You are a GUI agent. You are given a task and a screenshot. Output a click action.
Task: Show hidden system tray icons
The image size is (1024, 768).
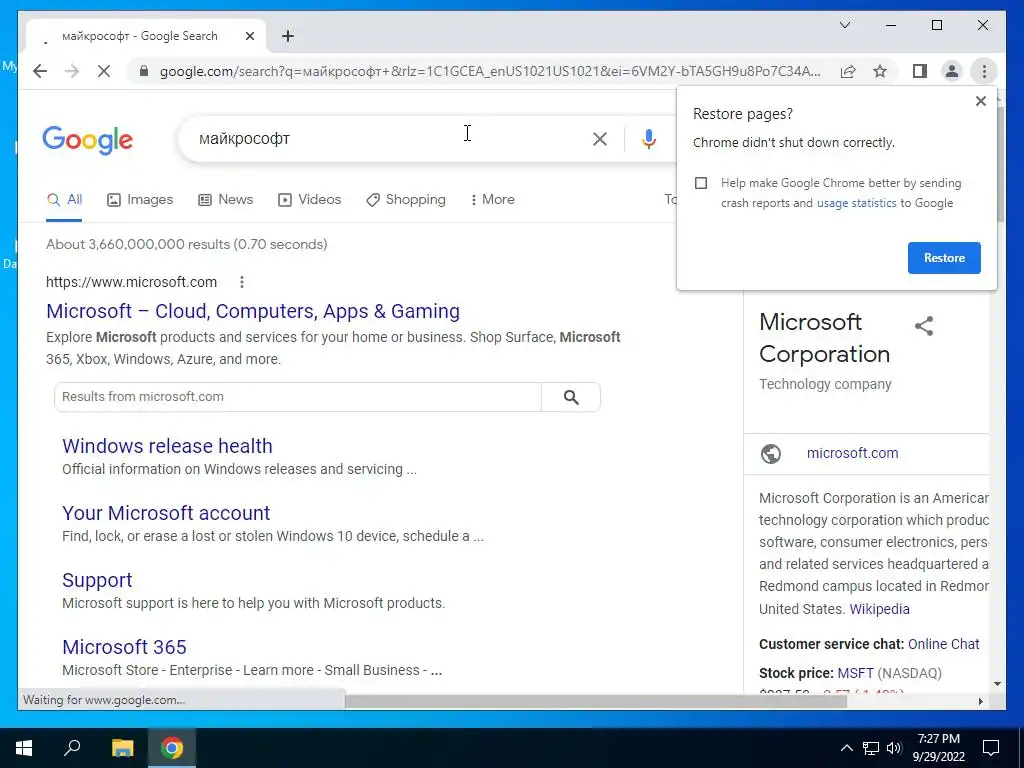click(846, 748)
